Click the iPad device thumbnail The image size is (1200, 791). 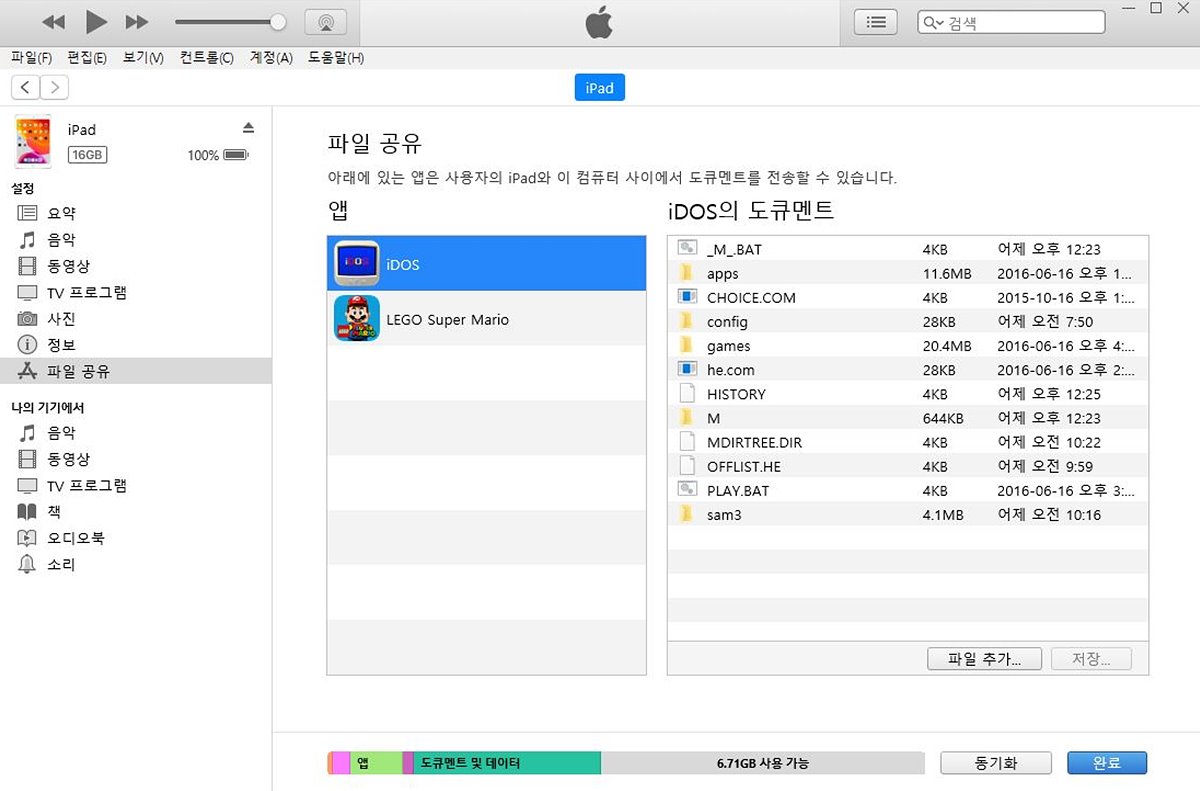(33, 141)
